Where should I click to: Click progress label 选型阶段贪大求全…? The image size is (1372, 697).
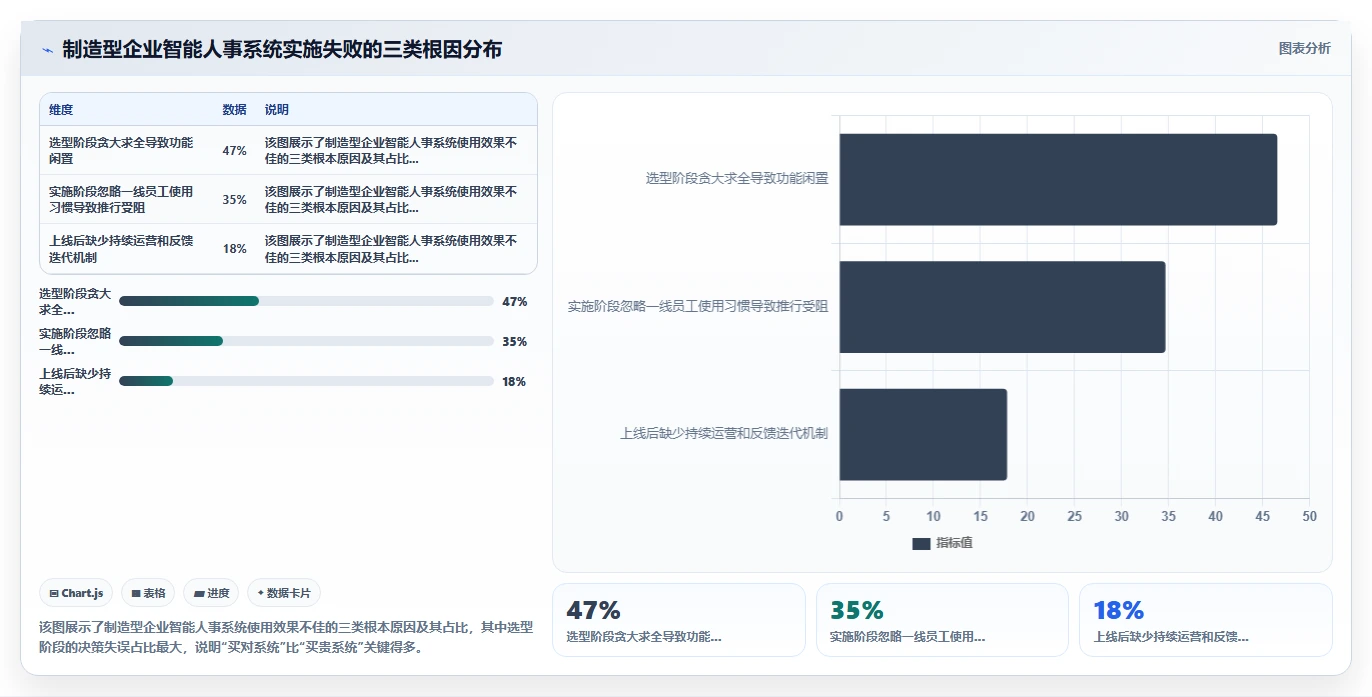tap(75, 301)
